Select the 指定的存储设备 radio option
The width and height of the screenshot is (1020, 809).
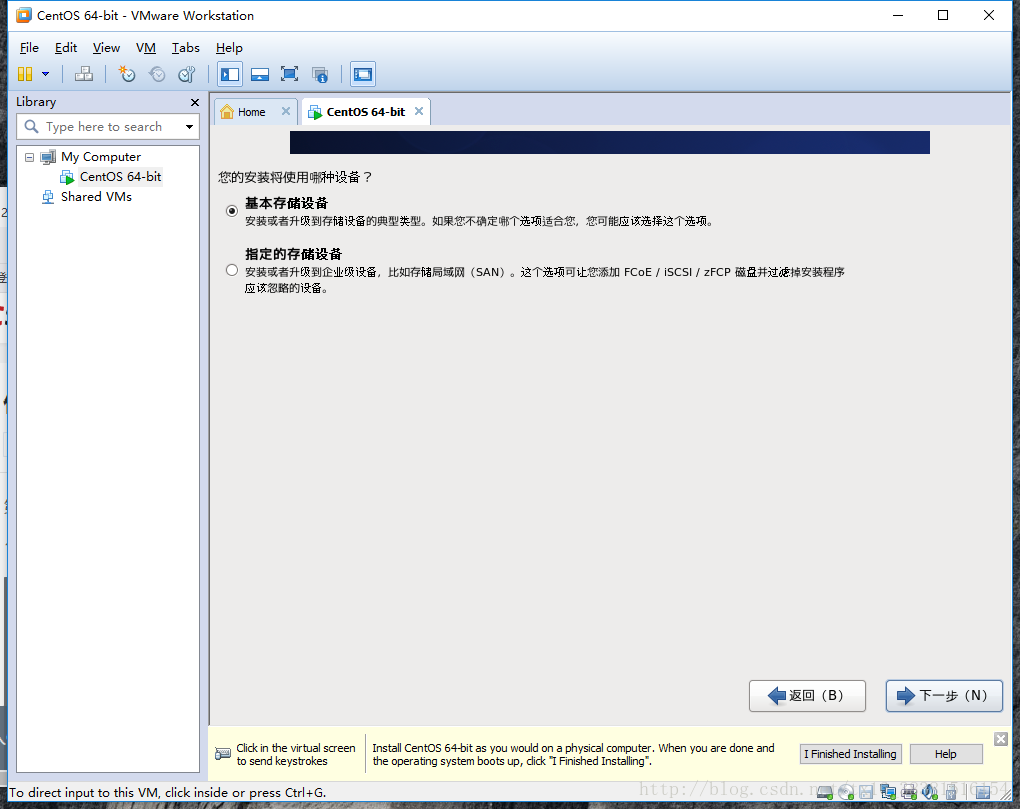(x=232, y=270)
